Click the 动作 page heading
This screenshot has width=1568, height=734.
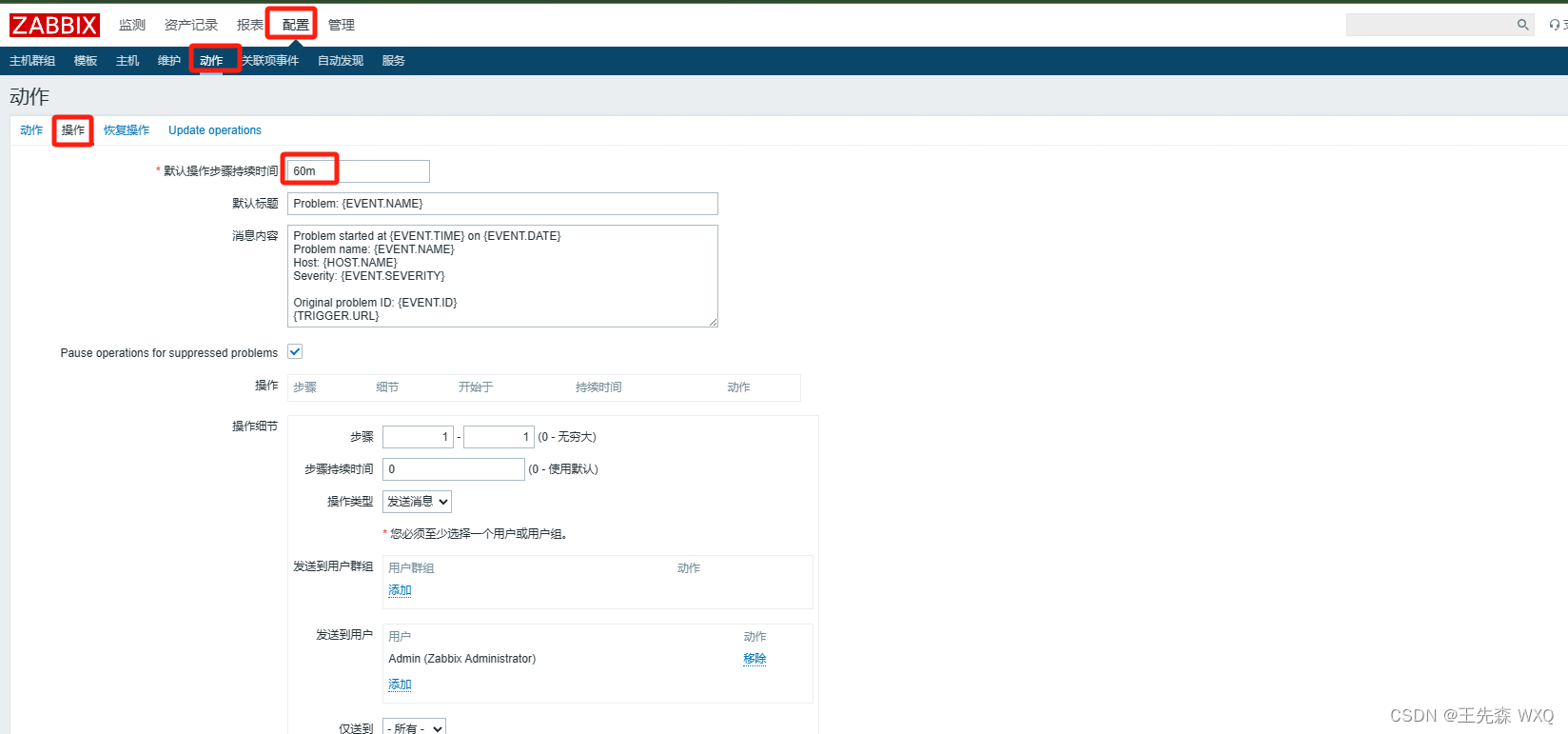pyautogui.click(x=29, y=97)
